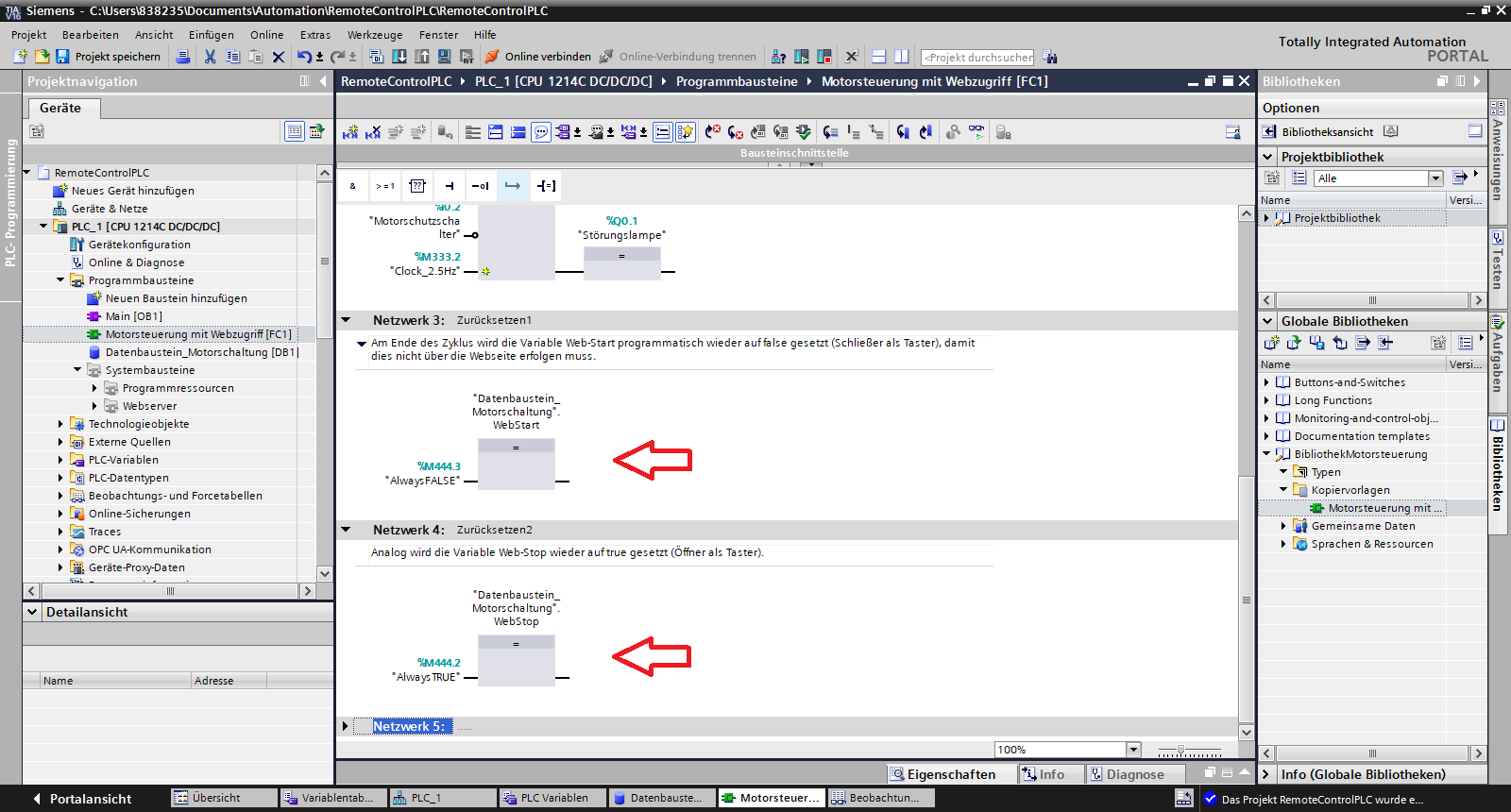Collapse the Globale Bibliotheken section
The height and width of the screenshot is (812, 1511).
click(1268, 321)
